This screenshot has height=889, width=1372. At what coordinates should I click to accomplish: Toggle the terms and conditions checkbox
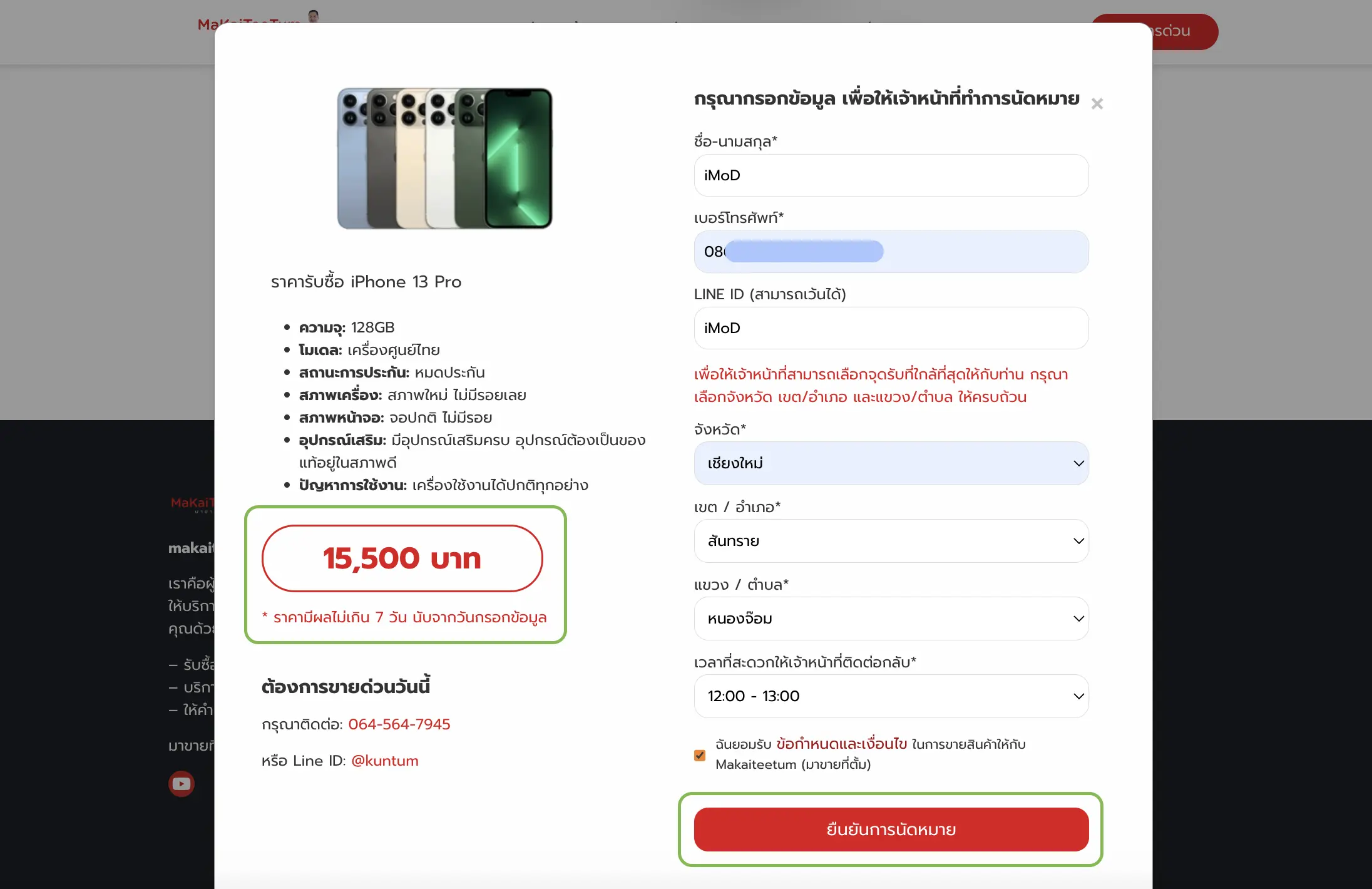(x=700, y=755)
